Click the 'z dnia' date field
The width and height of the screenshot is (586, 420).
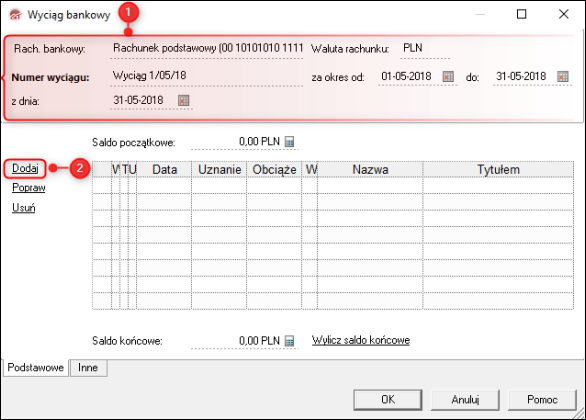[143, 101]
